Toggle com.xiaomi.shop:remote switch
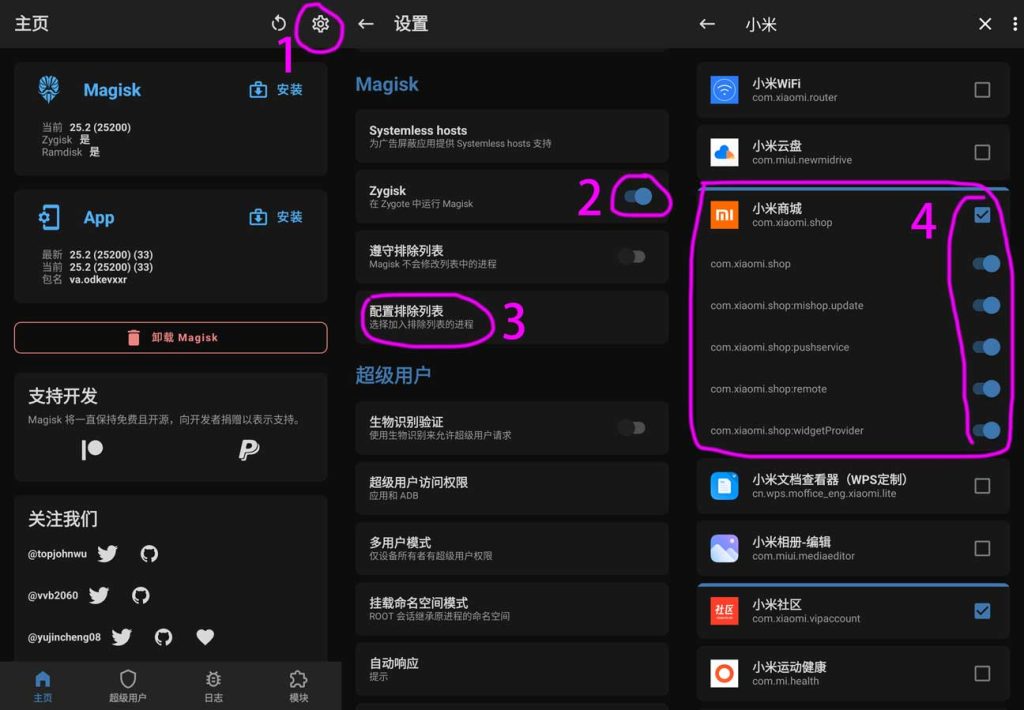The height and width of the screenshot is (710, 1024). pyautogui.click(x=986, y=389)
